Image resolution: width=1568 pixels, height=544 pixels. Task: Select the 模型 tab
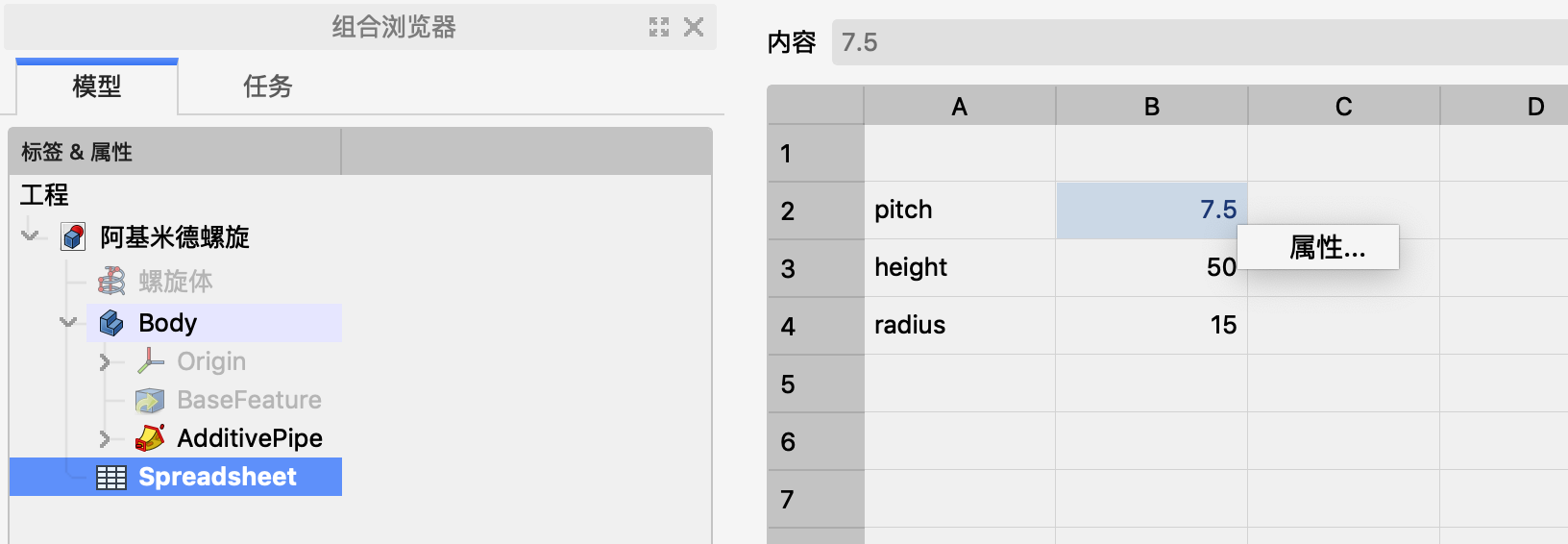pos(97,87)
